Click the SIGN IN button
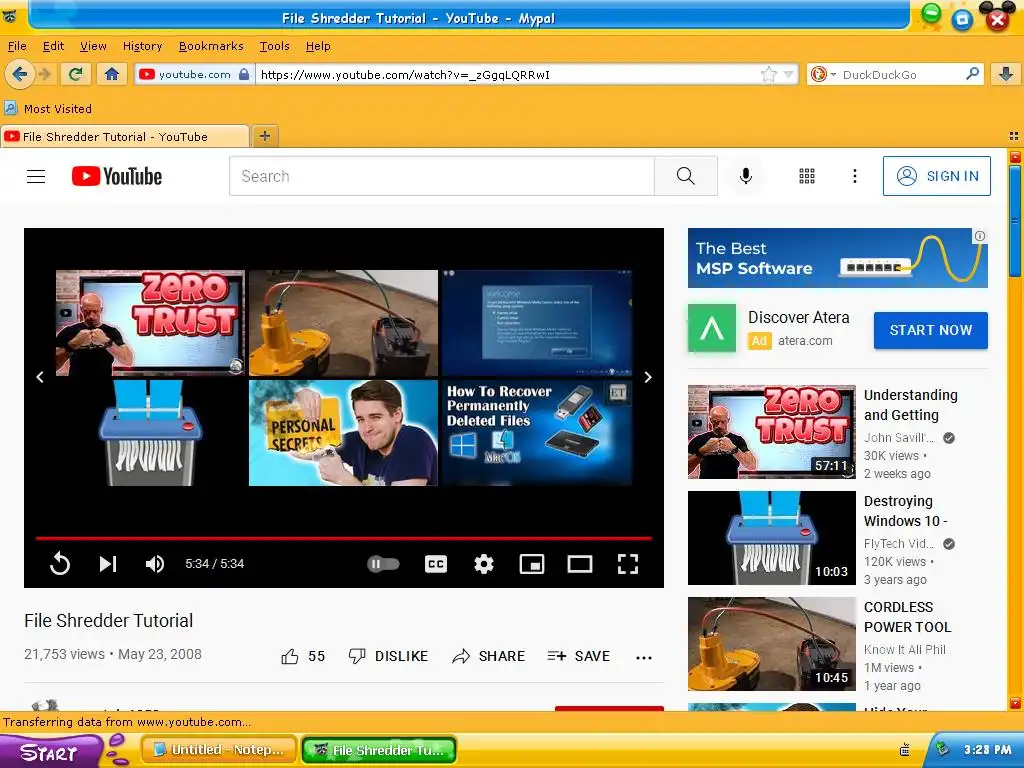 click(936, 176)
